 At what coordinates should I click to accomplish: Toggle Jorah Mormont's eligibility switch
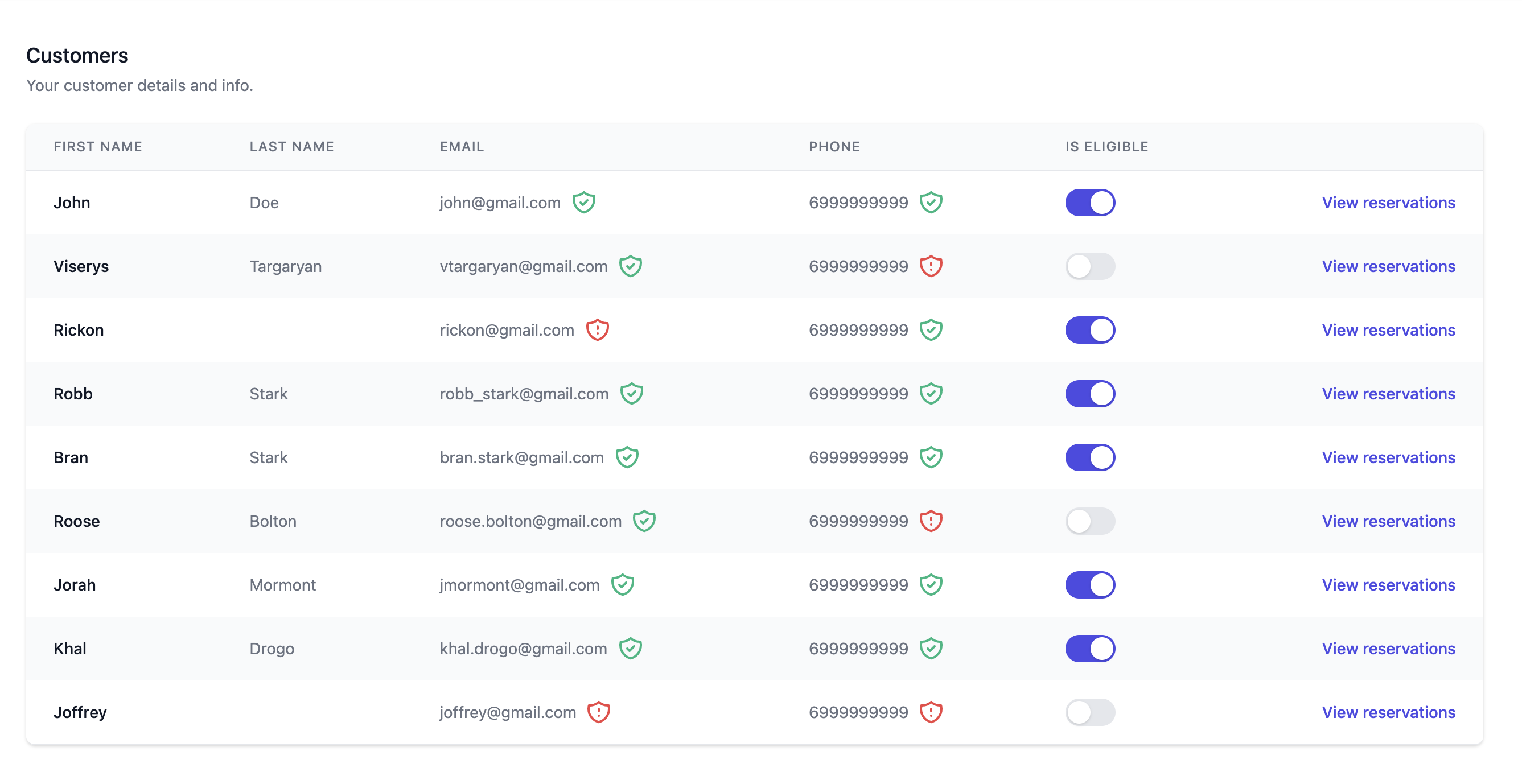pos(1090,585)
